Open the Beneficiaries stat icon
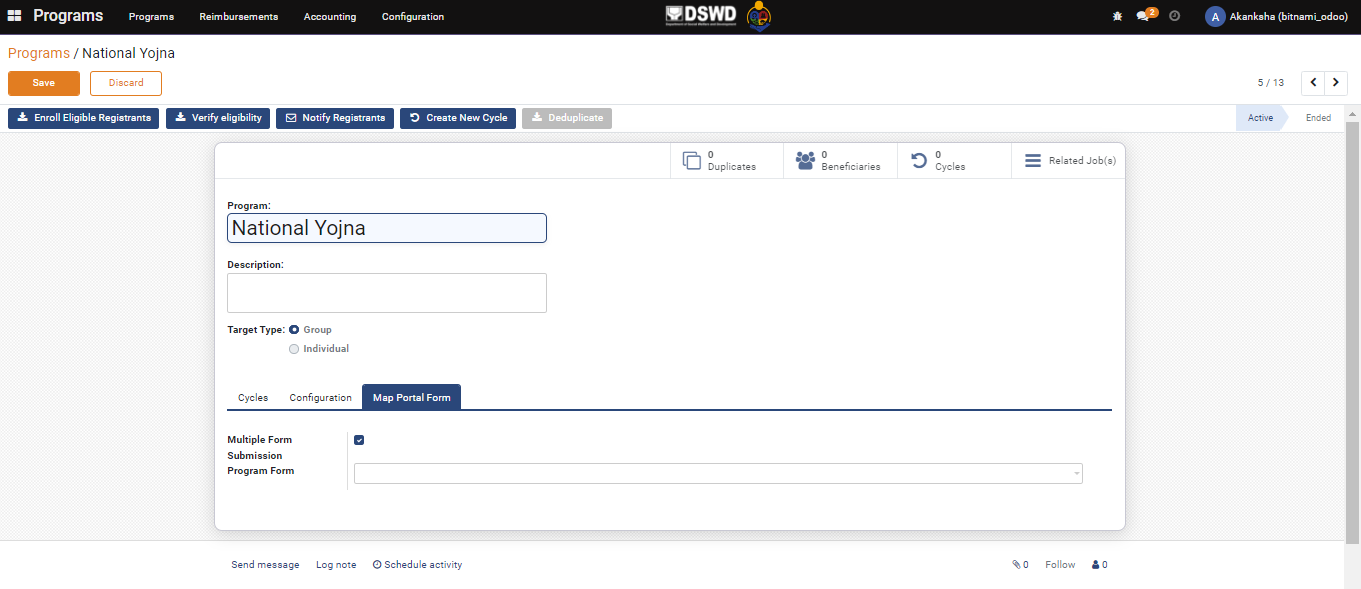This screenshot has width=1361, height=589. [x=805, y=161]
